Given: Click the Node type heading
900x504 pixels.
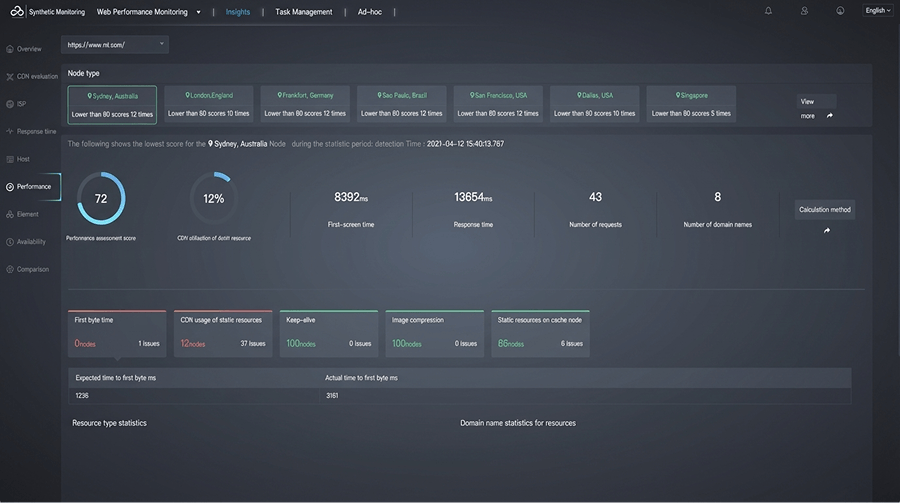Looking at the screenshot, I should tap(83, 73).
